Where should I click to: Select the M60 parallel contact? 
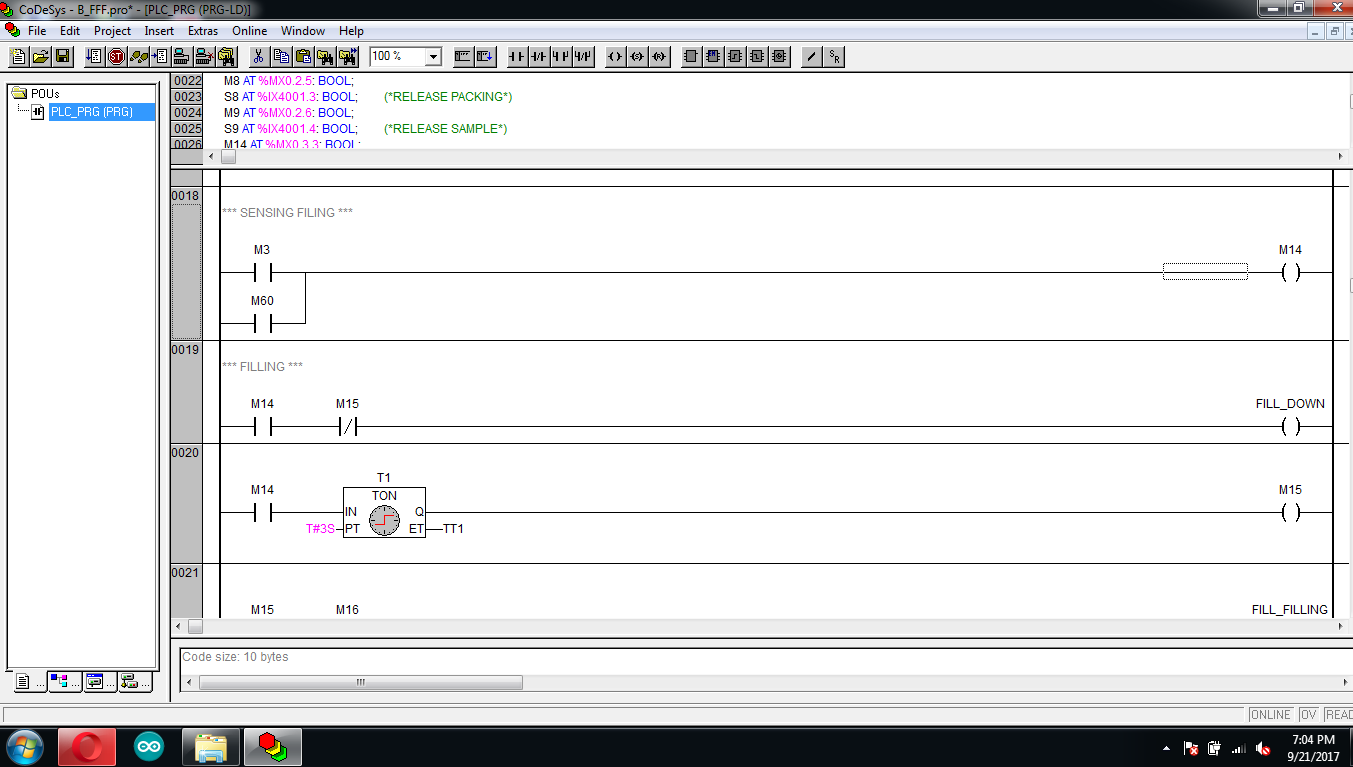[262, 323]
